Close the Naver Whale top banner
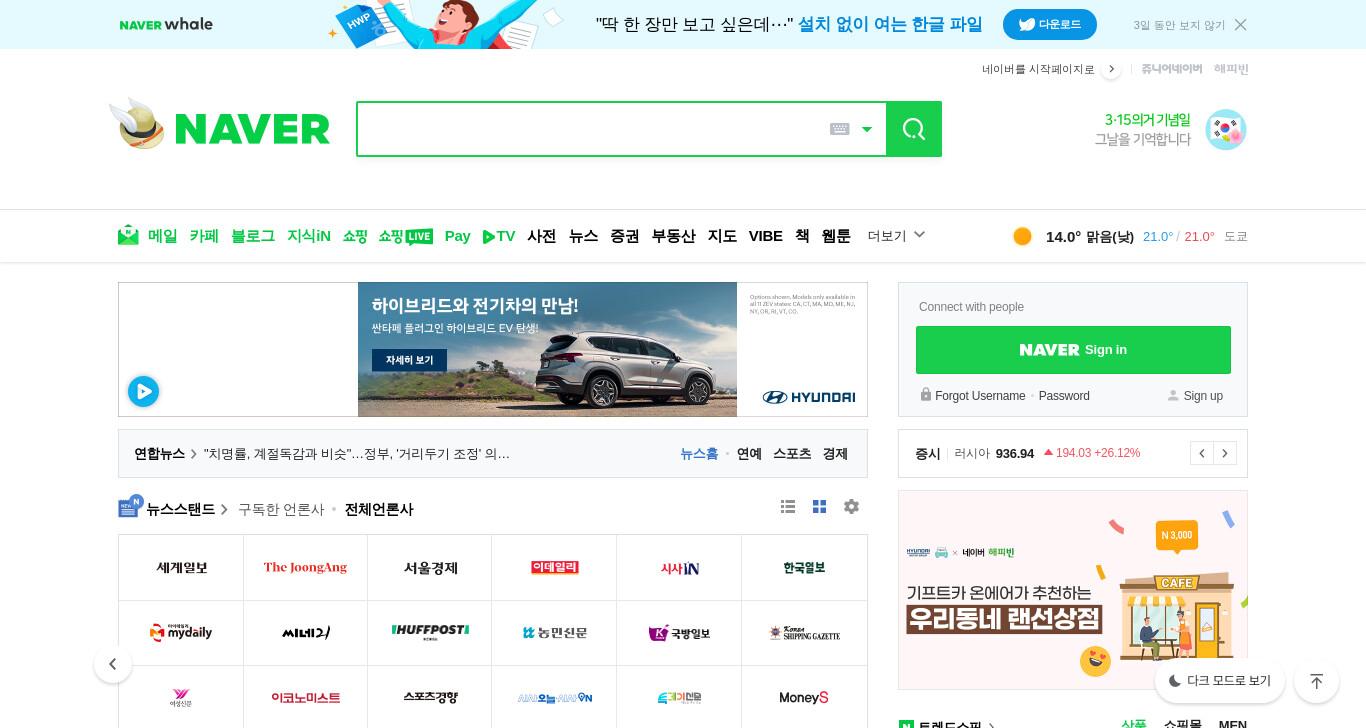Viewport: 1366px width, 728px height. [x=1240, y=25]
